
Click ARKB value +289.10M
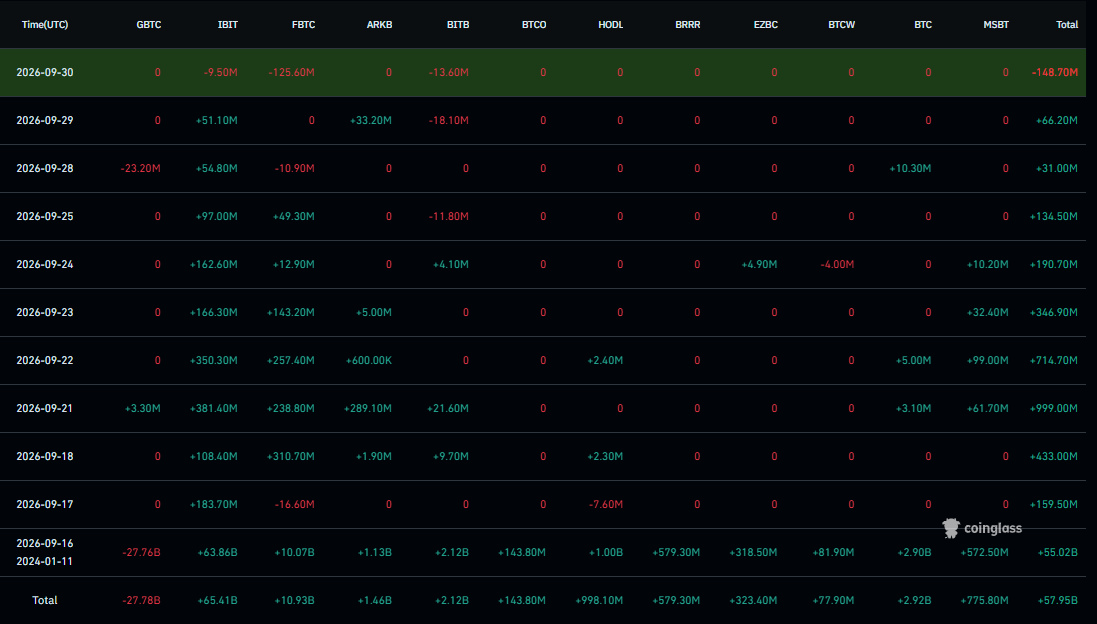(367, 409)
